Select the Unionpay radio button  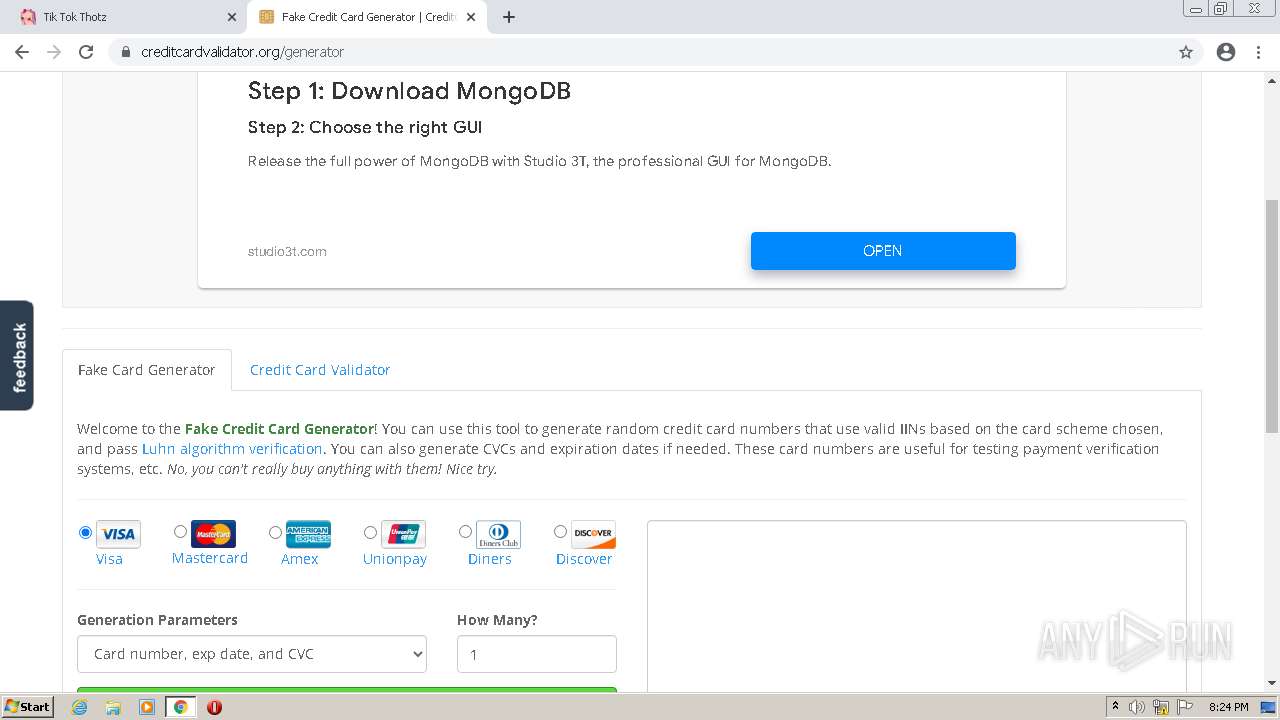tap(370, 533)
